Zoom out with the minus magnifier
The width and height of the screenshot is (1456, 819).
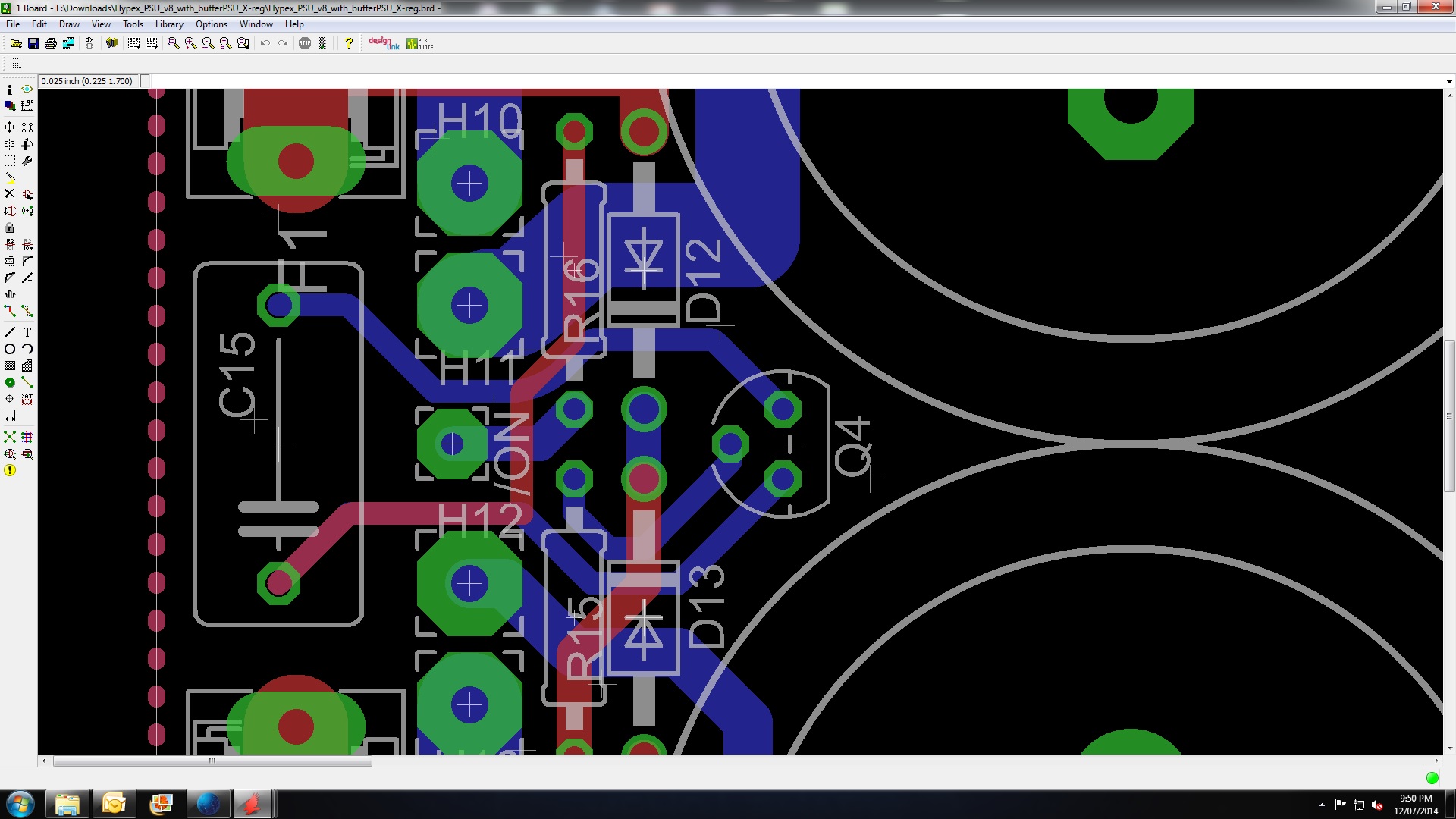(x=208, y=43)
